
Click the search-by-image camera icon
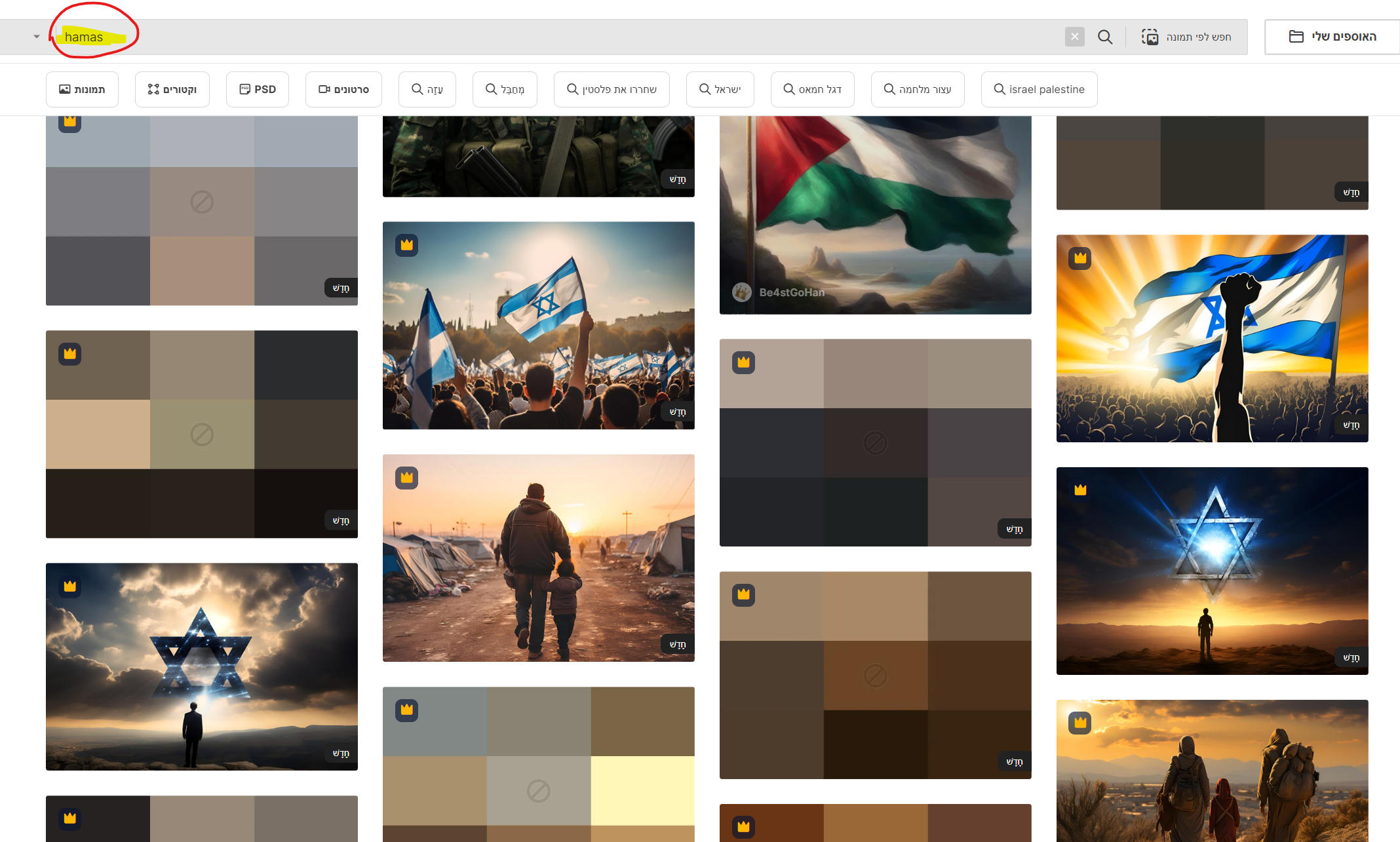tap(1150, 37)
